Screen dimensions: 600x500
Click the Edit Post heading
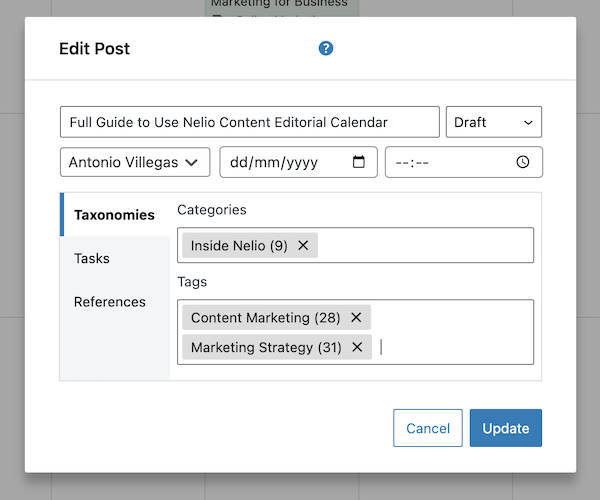tap(95, 49)
